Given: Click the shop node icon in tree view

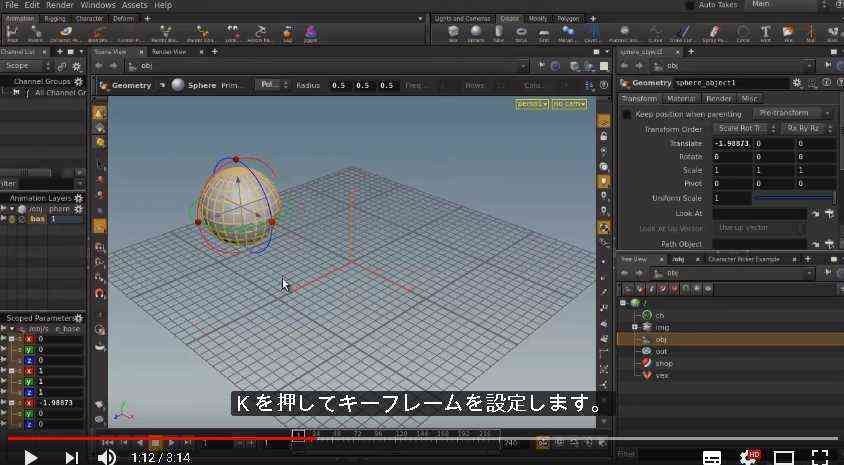Looking at the screenshot, I should click(x=646, y=363).
